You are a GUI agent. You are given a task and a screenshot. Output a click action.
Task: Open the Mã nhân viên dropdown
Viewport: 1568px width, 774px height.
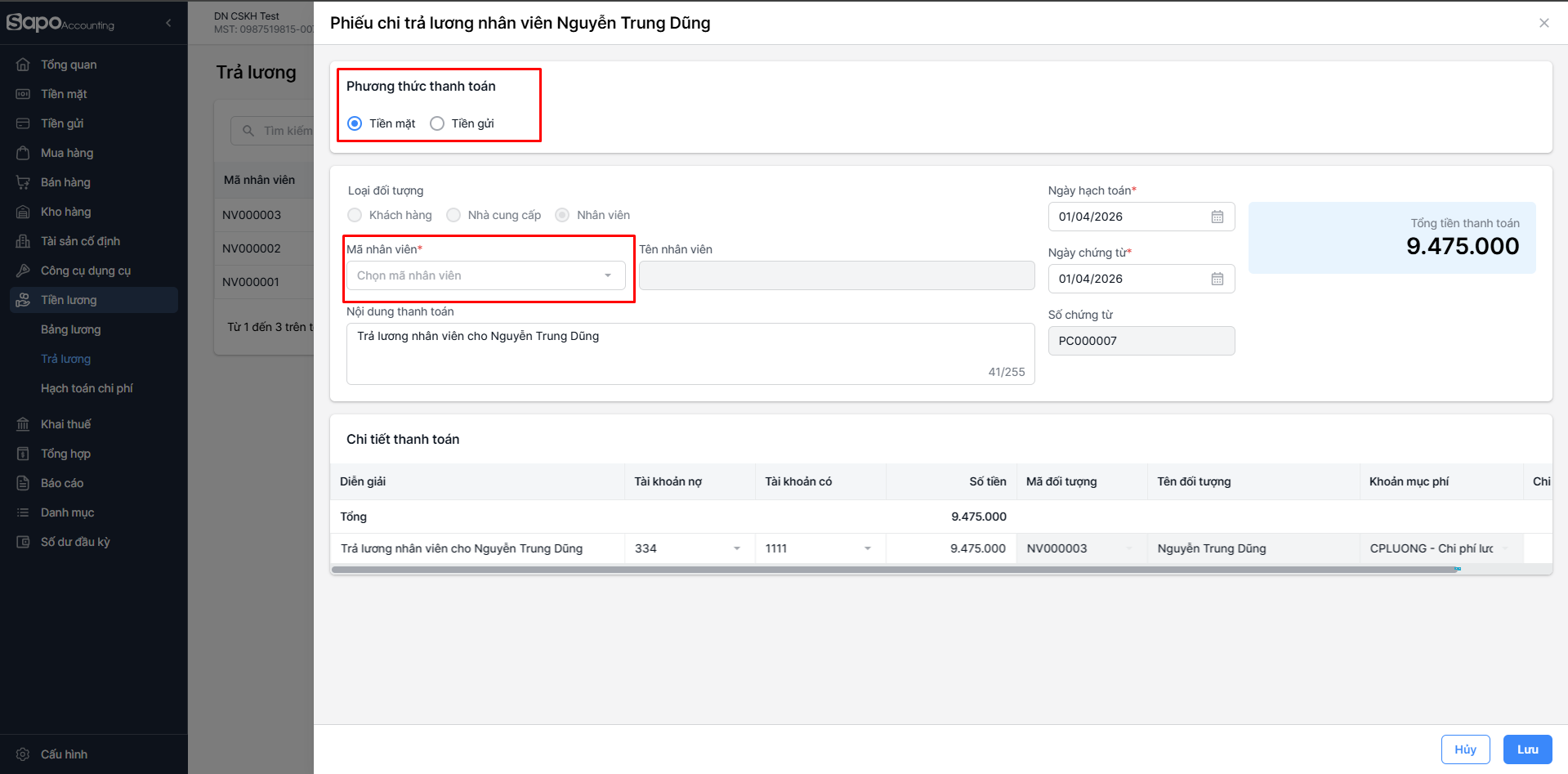(x=486, y=275)
